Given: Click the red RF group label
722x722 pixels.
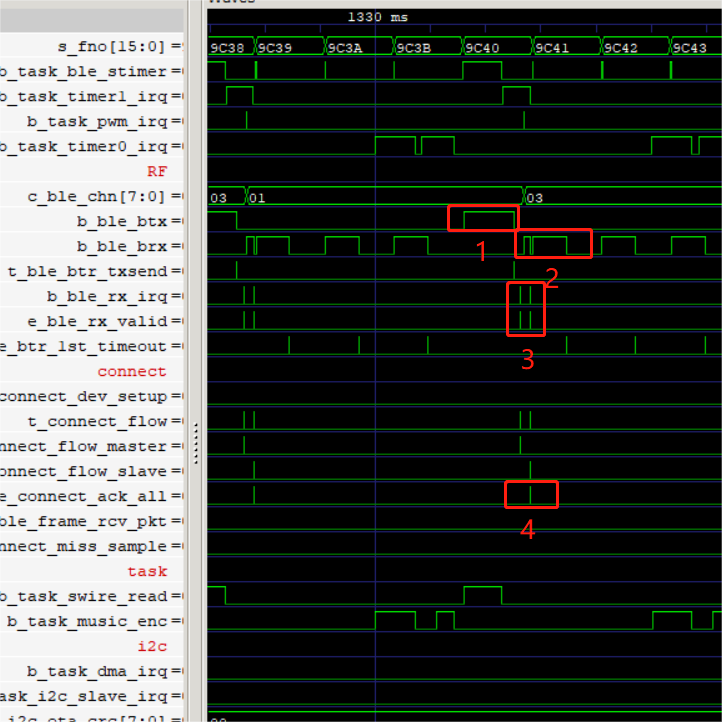Looking at the screenshot, I should (157, 171).
